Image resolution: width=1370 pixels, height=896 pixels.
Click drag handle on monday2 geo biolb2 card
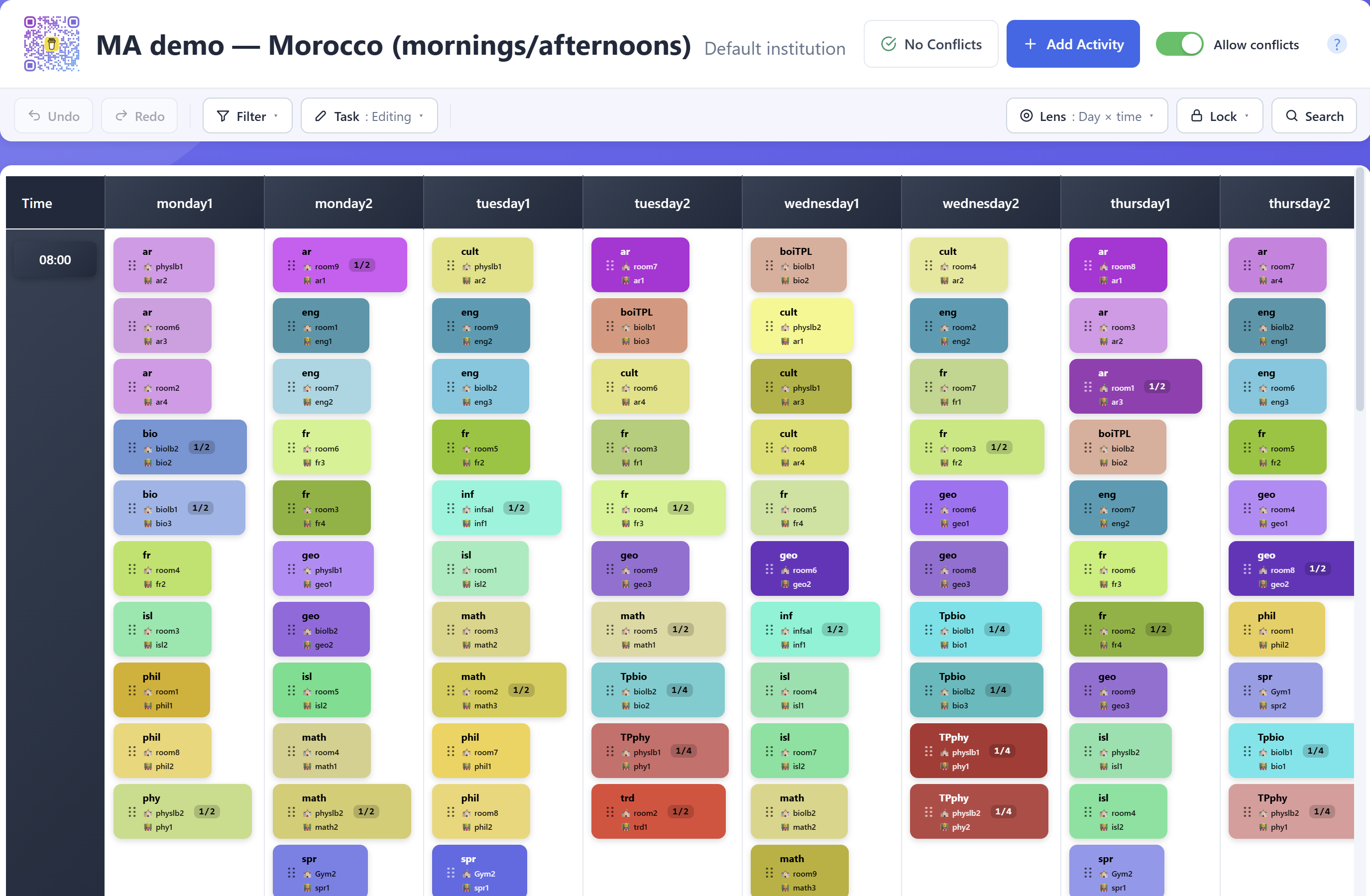pyautogui.click(x=291, y=630)
